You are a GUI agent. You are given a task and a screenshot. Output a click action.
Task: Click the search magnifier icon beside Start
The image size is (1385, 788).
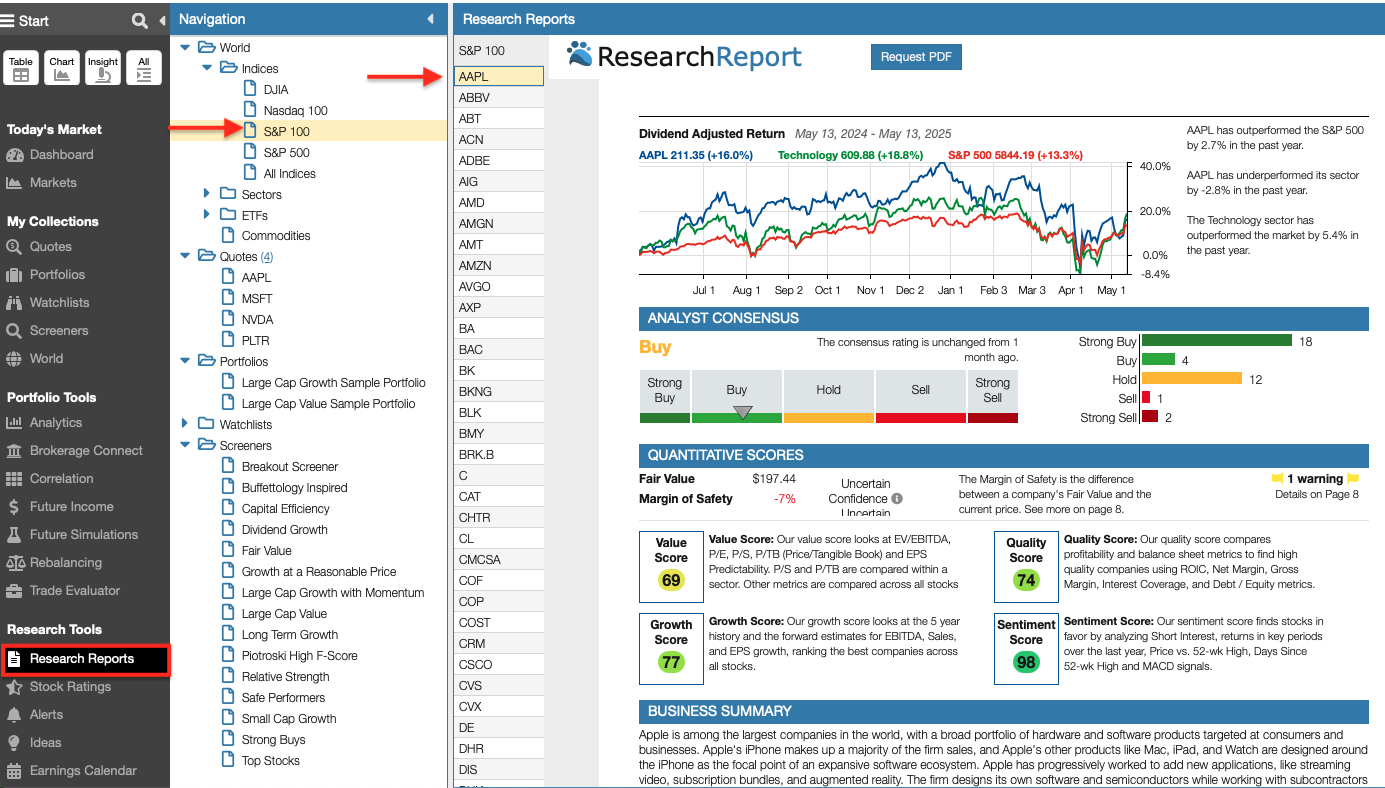[139, 21]
